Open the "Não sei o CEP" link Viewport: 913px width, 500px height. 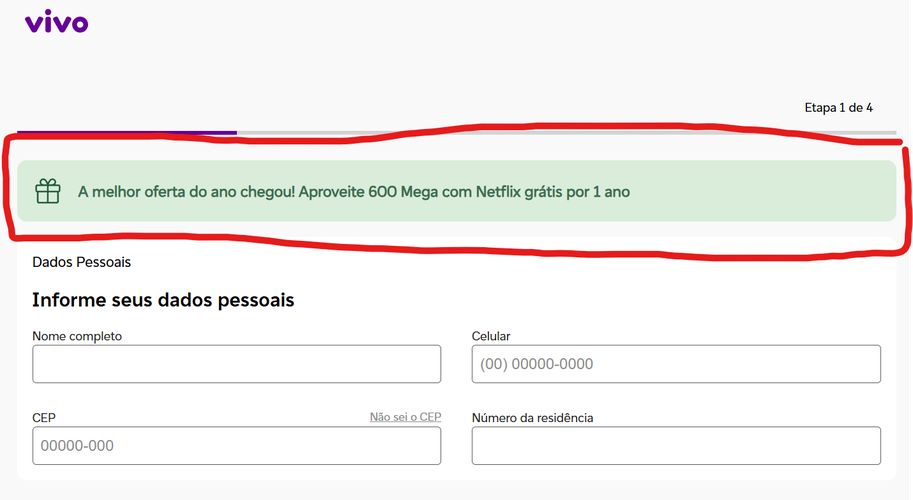tap(405, 417)
